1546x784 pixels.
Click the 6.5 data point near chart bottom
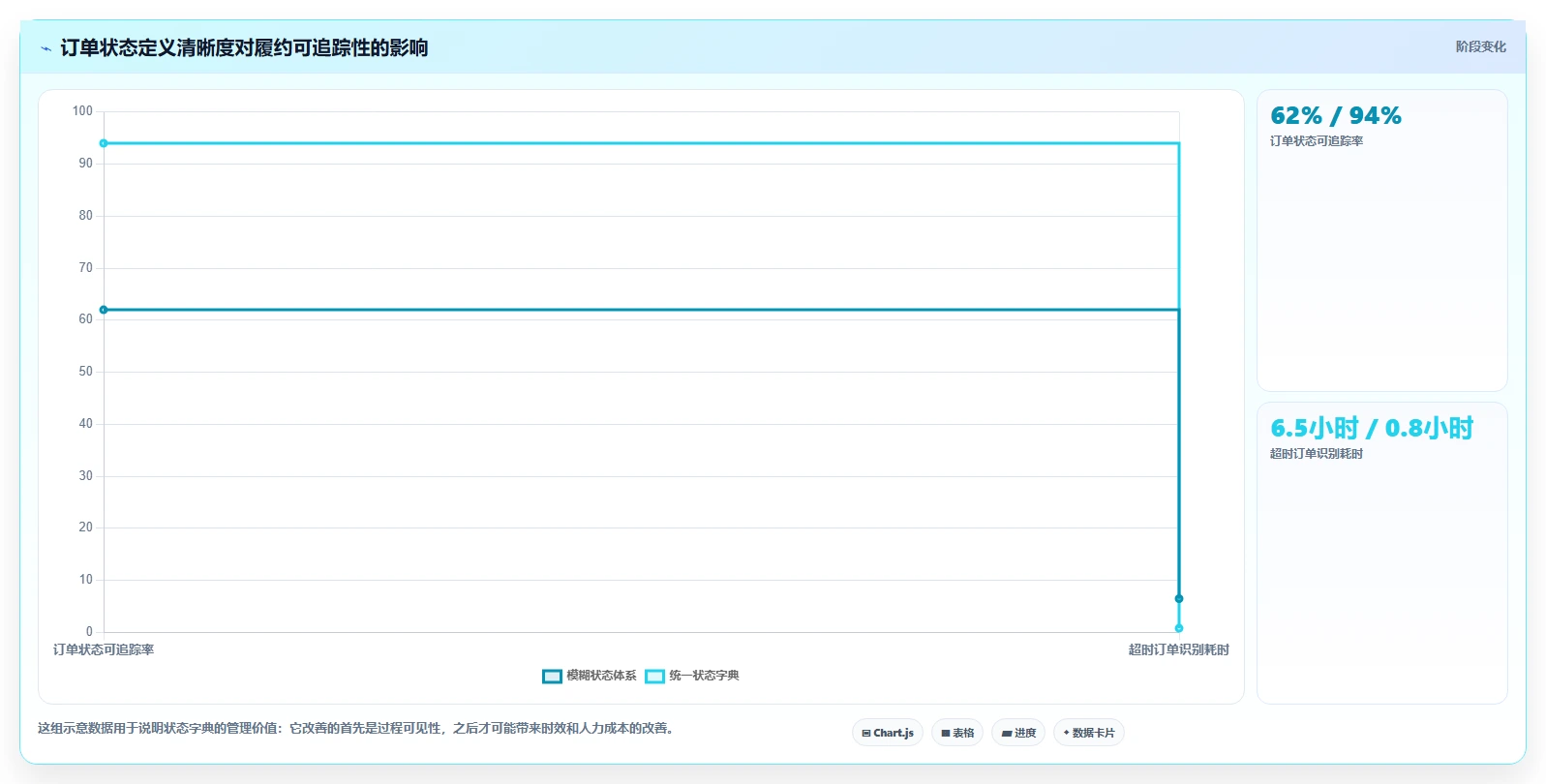[x=1179, y=598]
